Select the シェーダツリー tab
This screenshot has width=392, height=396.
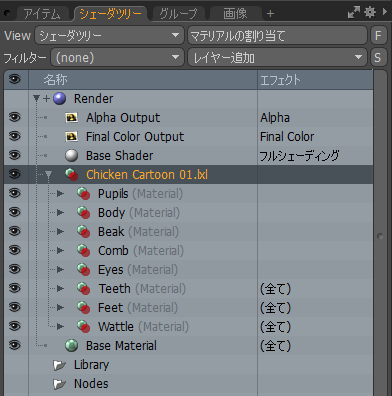pyautogui.click(x=110, y=14)
